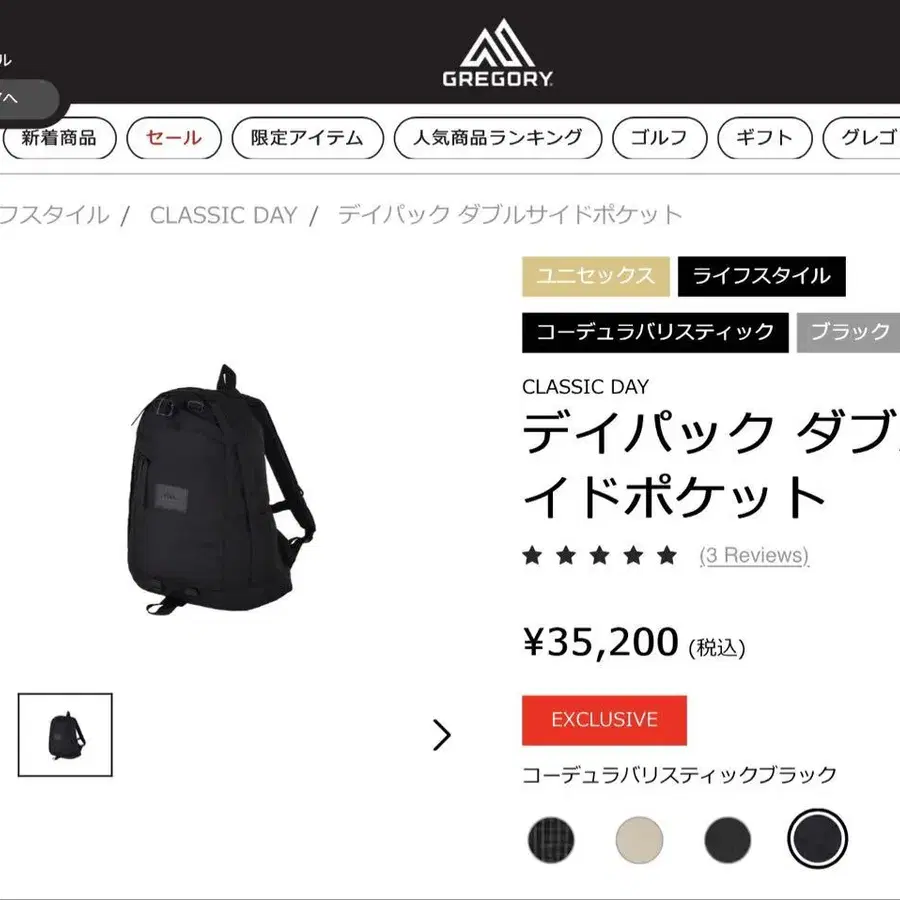The image size is (900, 900).
Task: Click the main backpack product image
Action: [x=221, y=488]
